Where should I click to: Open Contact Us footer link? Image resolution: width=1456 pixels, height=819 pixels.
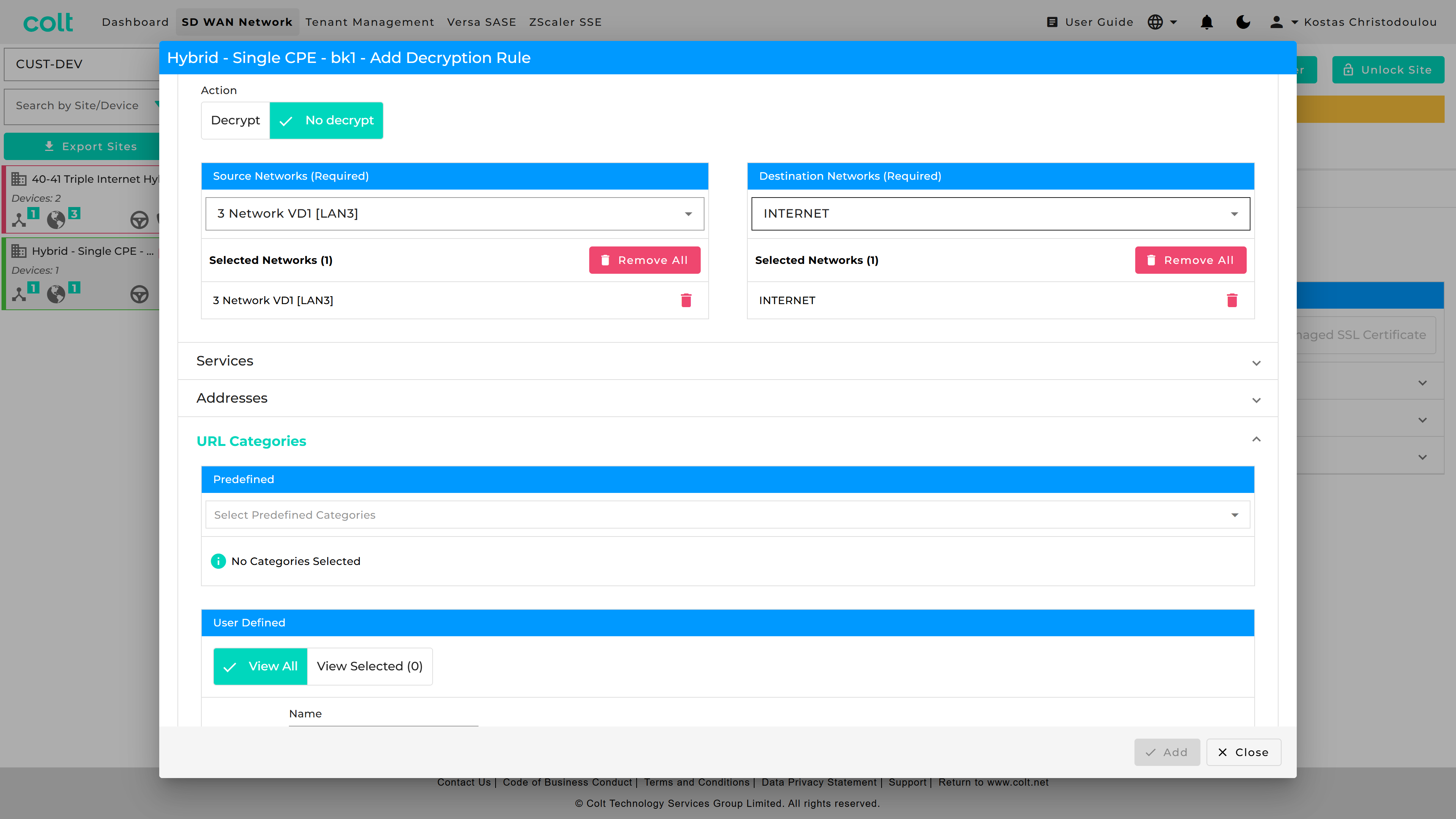(463, 782)
